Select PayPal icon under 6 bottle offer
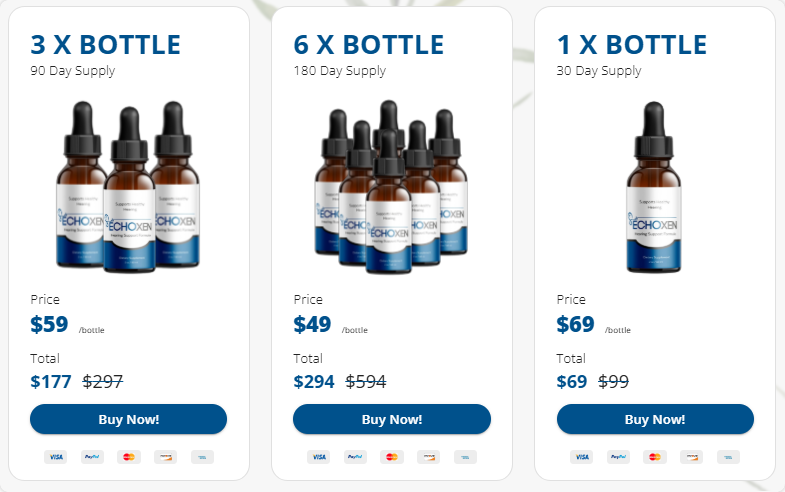This screenshot has width=785, height=492. [x=355, y=456]
